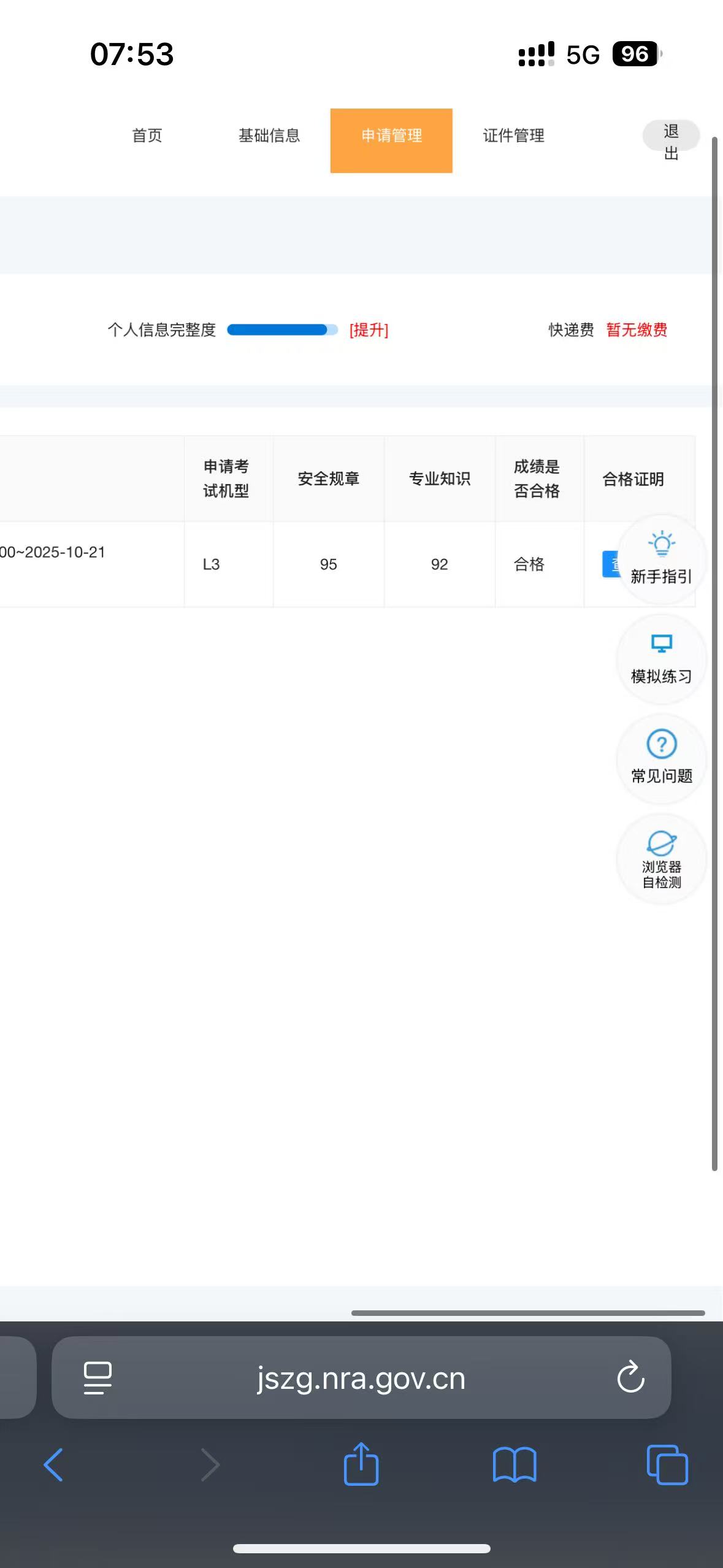
Task: Open the Safari bookmarks icon
Action: [515, 1465]
